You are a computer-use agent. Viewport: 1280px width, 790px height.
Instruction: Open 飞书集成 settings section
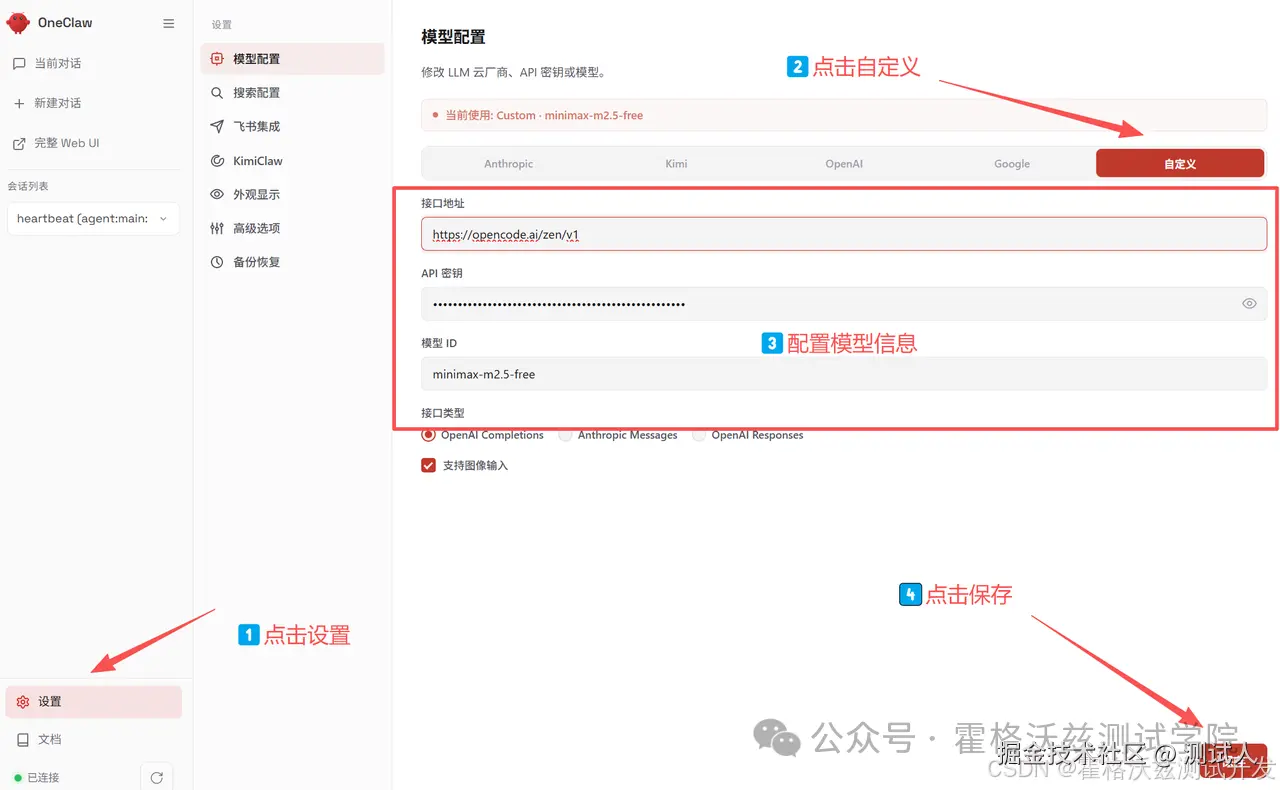point(292,127)
